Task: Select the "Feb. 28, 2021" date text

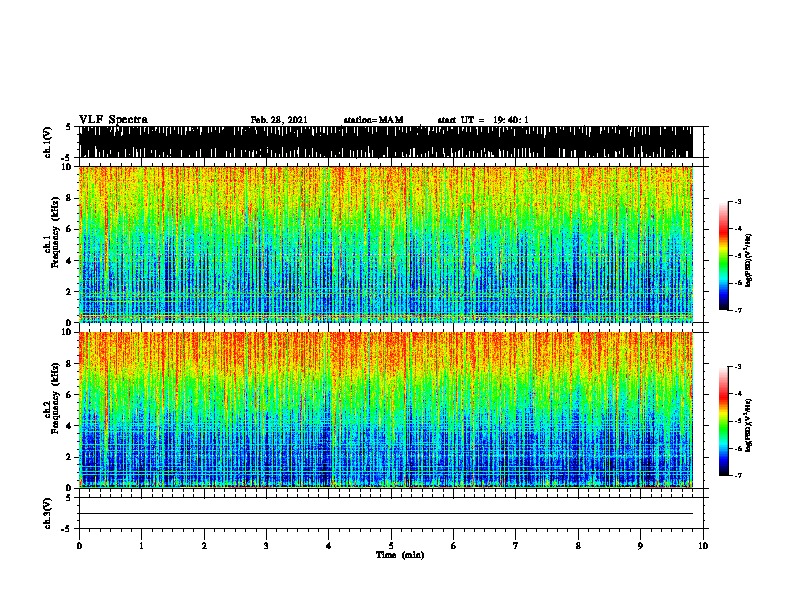Action: [x=279, y=120]
